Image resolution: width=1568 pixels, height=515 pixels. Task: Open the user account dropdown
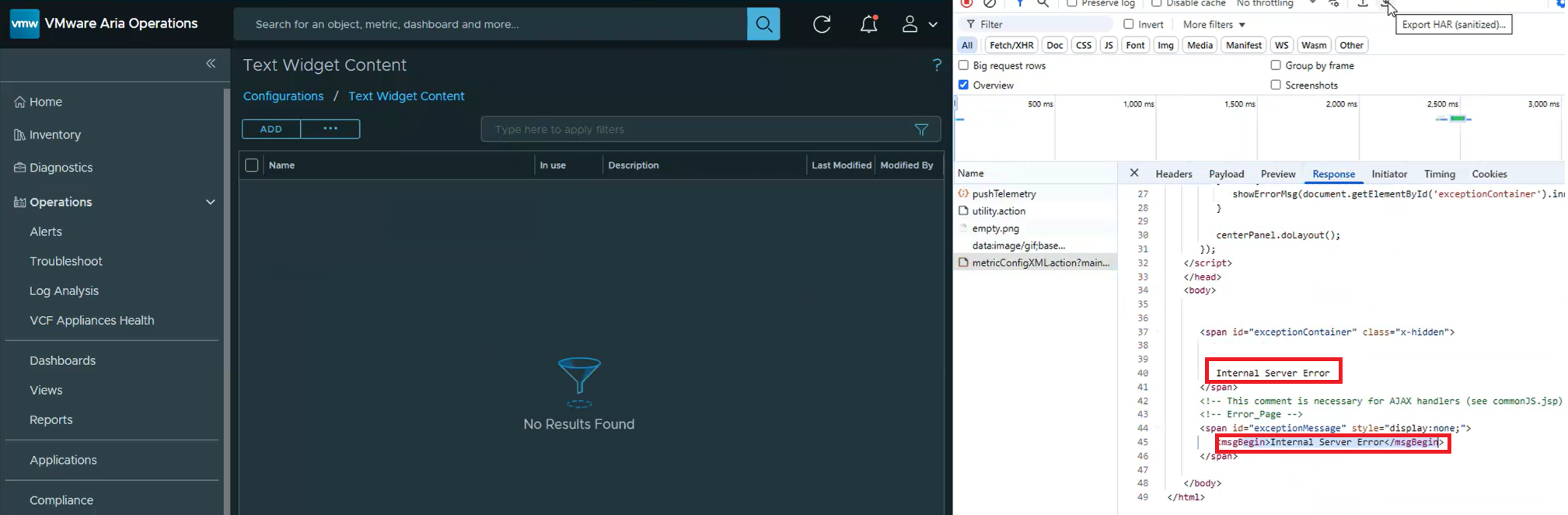tap(919, 24)
